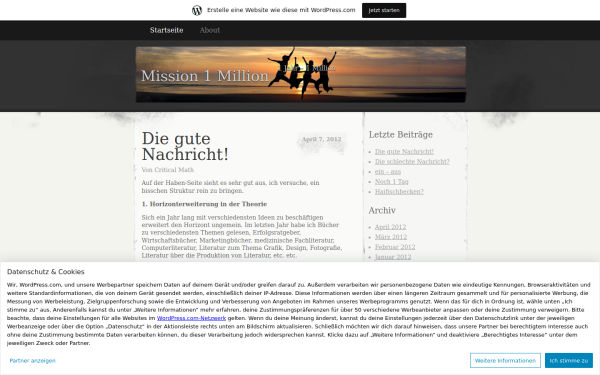Click the 'Weitere Informationen' button

pyautogui.click(x=505, y=360)
